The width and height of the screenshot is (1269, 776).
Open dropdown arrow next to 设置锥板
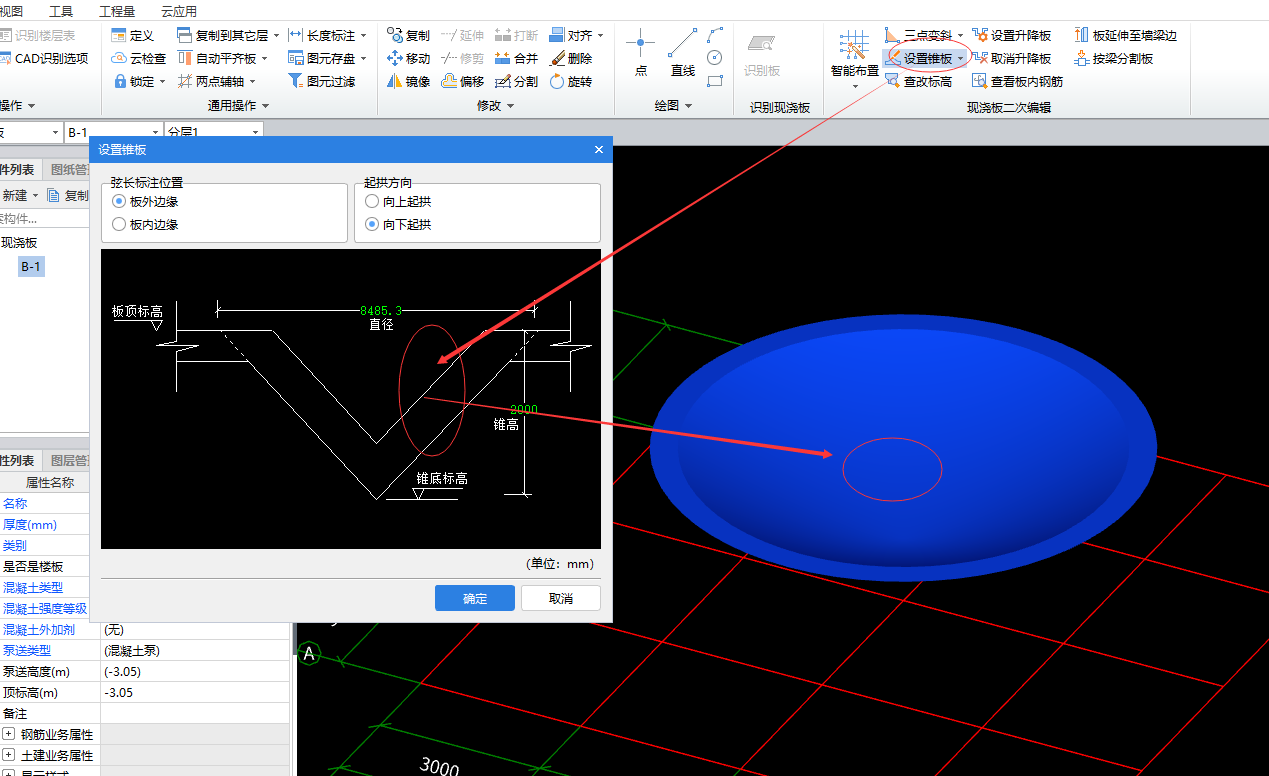click(960, 59)
